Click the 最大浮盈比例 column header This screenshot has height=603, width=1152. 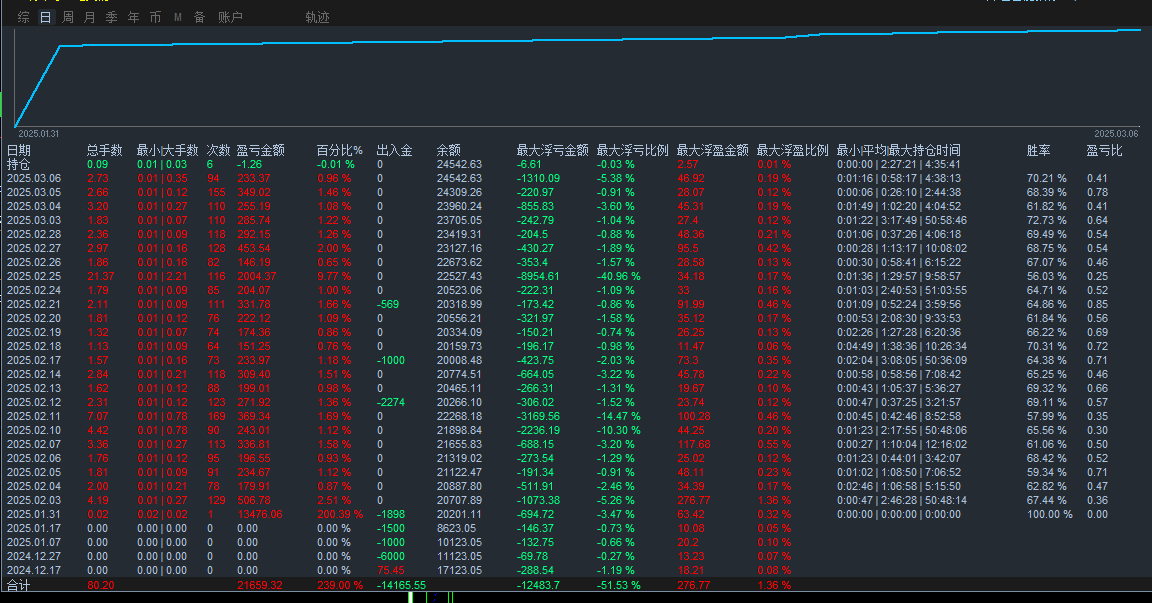tap(793, 150)
